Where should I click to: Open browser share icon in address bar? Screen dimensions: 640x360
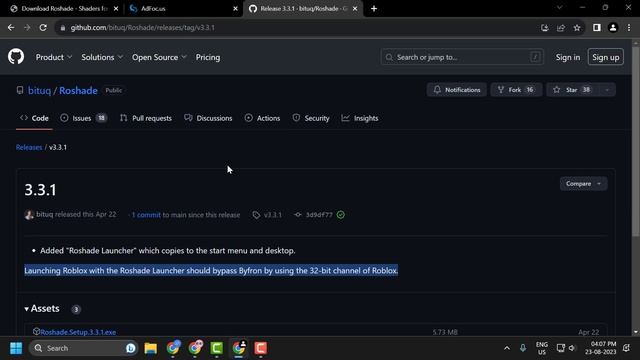pos(561,28)
